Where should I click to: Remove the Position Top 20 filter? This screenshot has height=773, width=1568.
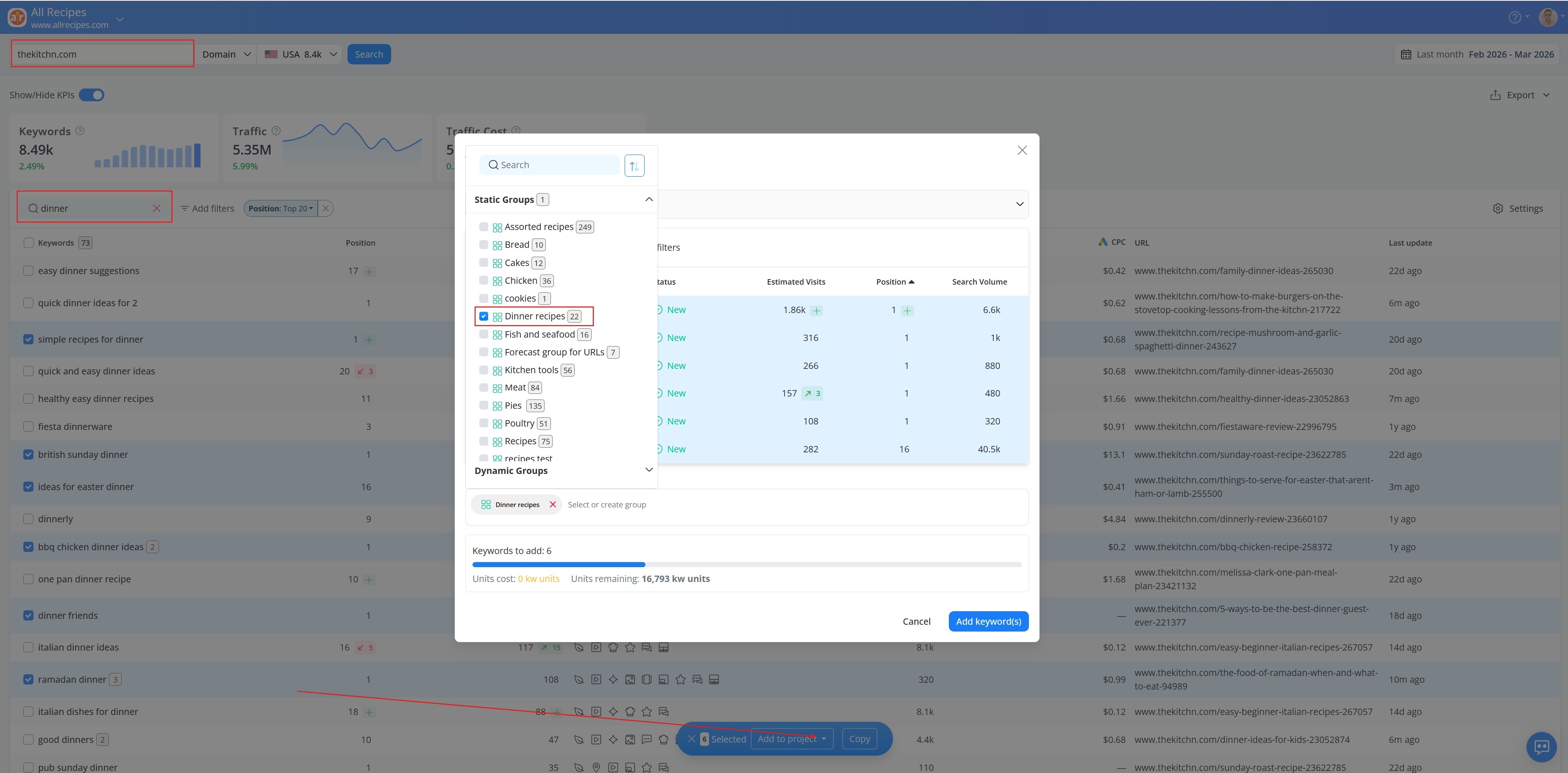click(325, 208)
